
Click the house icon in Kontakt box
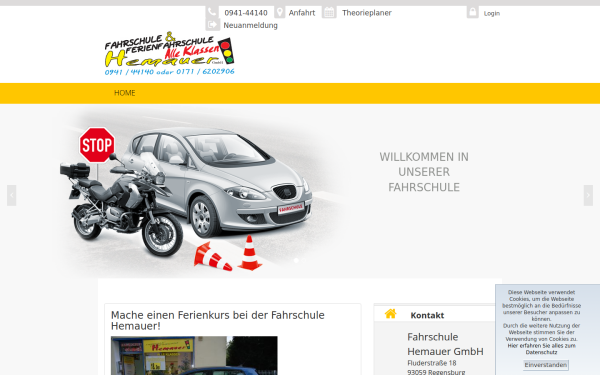point(391,314)
